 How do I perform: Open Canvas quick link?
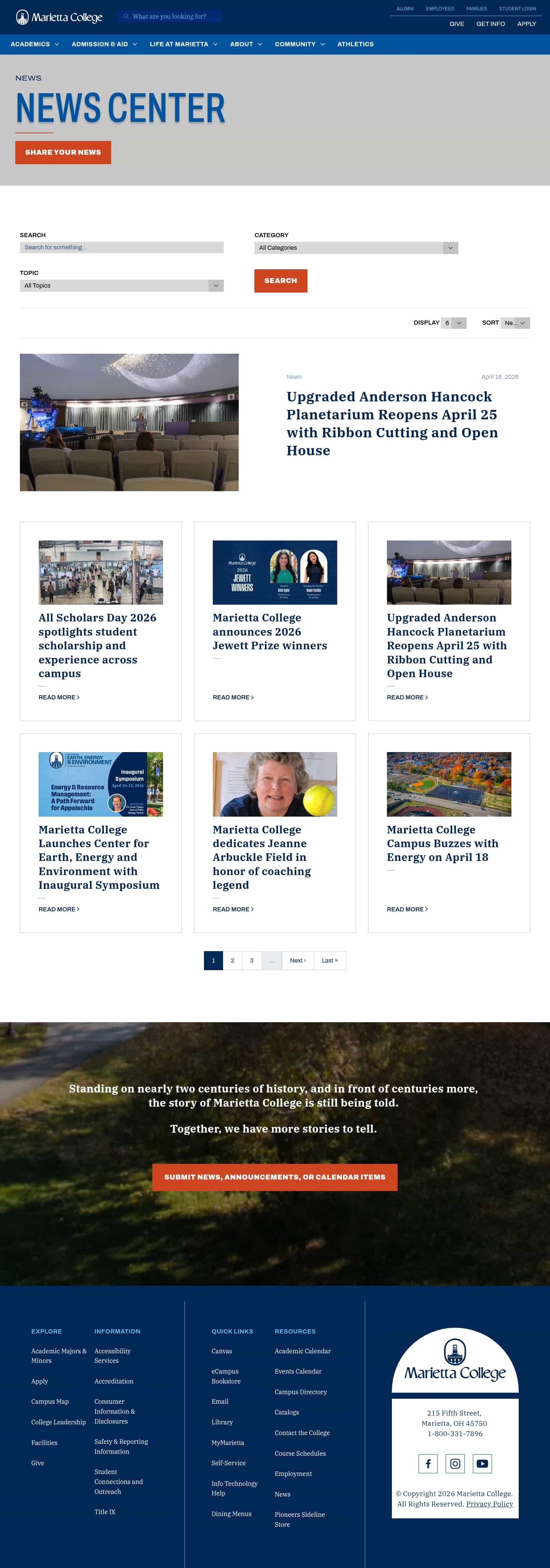point(222,1351)
